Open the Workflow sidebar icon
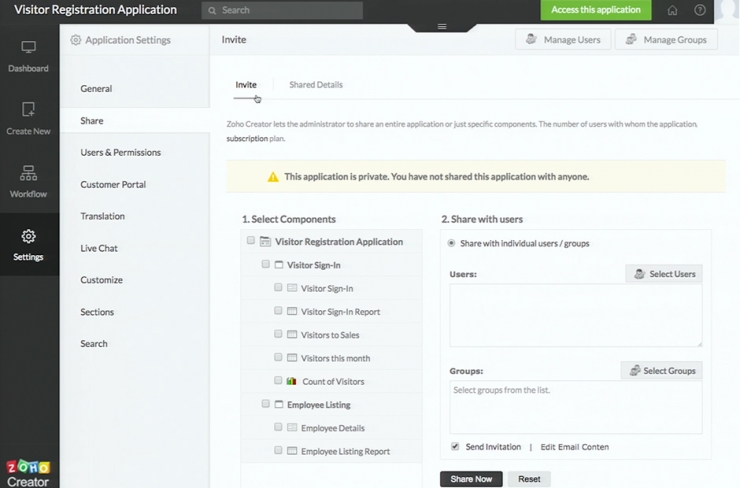The image size is (740, 488). coord(28,173)
